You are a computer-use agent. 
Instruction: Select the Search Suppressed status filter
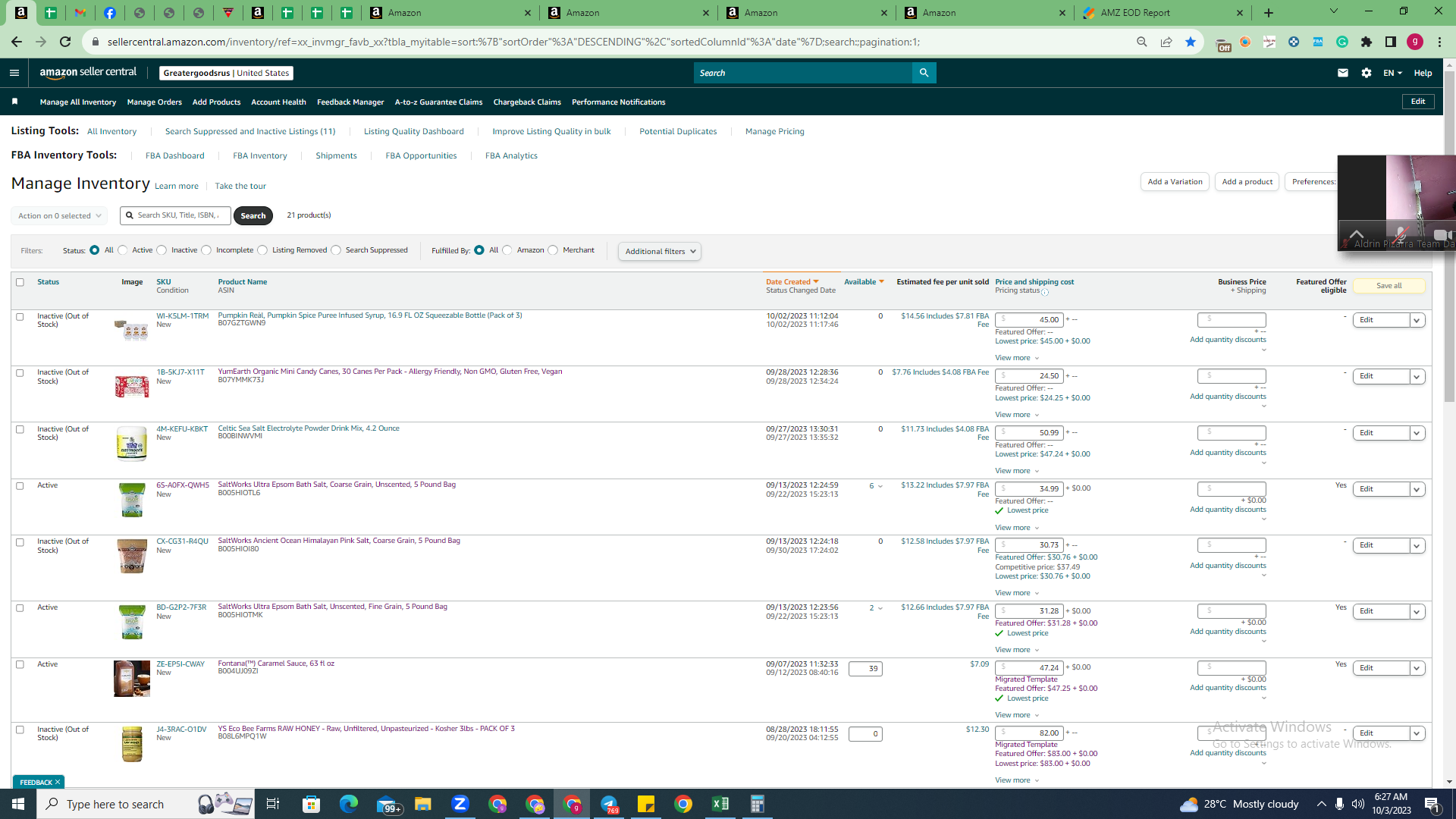pos(336,250)
